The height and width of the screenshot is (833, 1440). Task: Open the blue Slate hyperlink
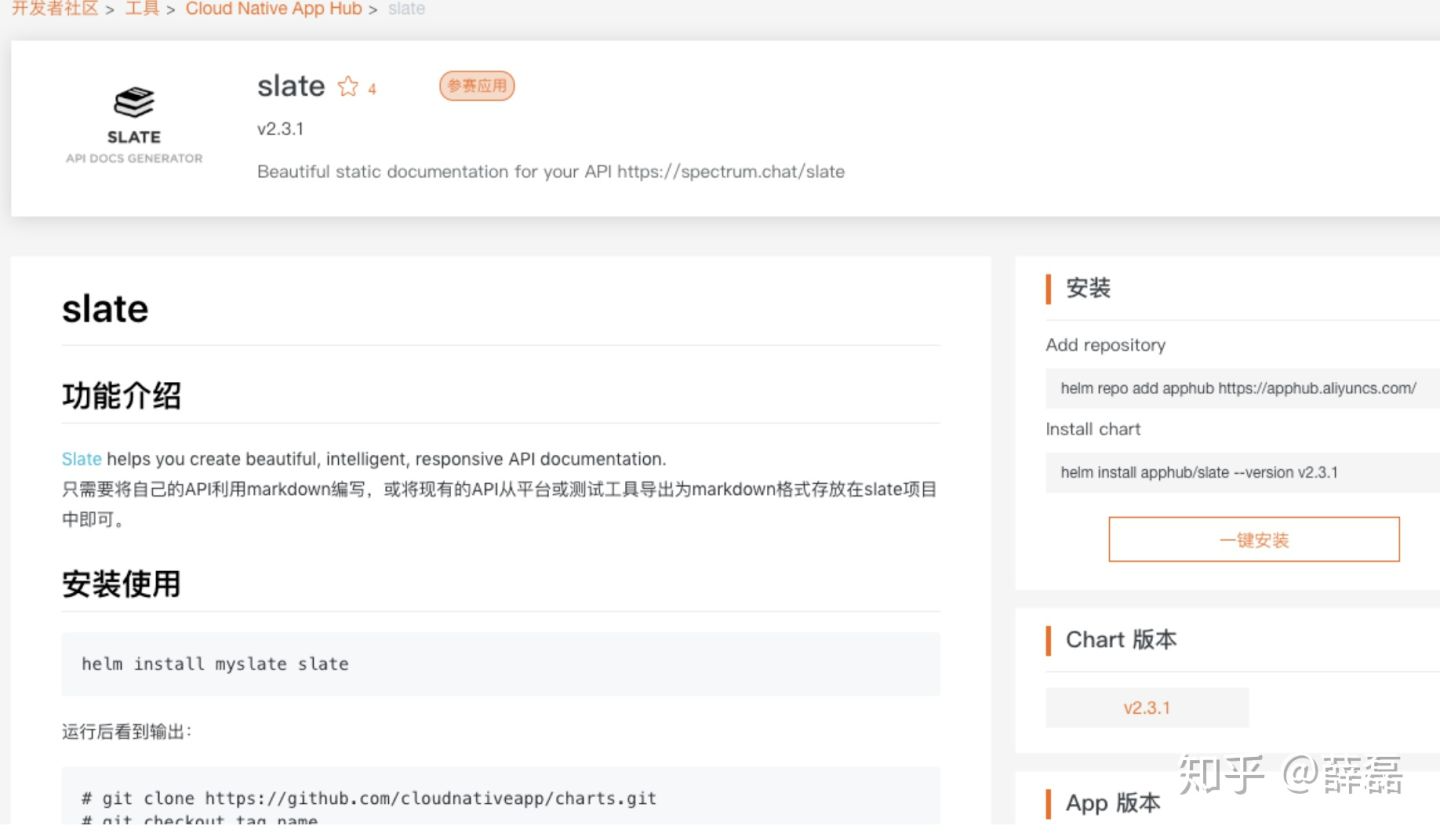82,459
